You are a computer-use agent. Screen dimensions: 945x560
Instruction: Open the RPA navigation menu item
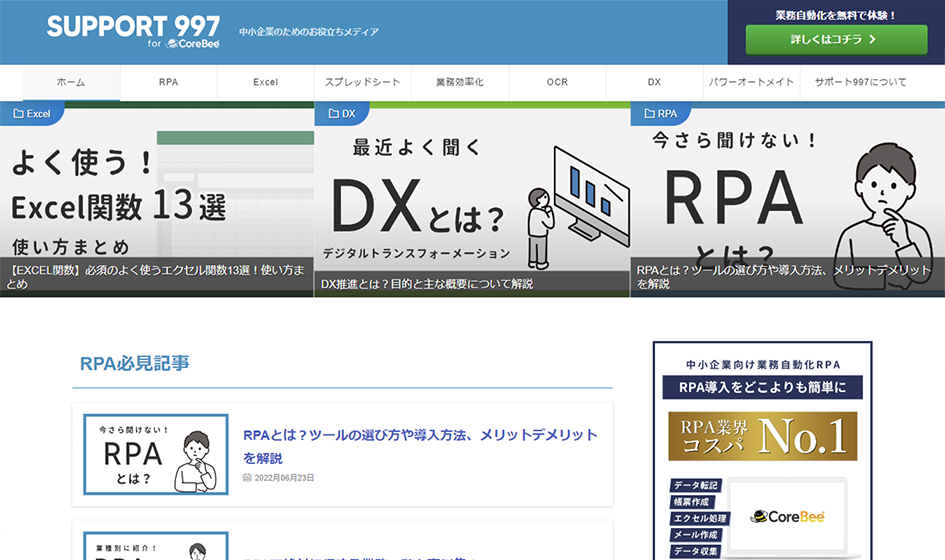[x=168, y=82]
